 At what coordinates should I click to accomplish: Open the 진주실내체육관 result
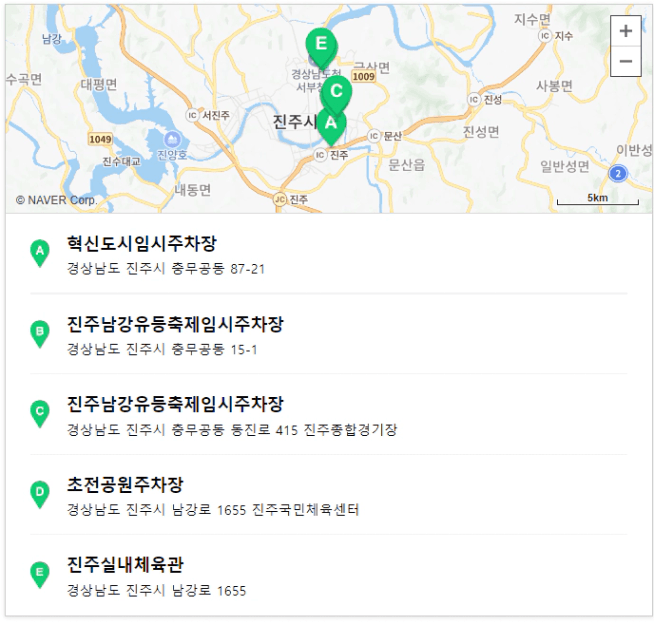pos(125,564)
